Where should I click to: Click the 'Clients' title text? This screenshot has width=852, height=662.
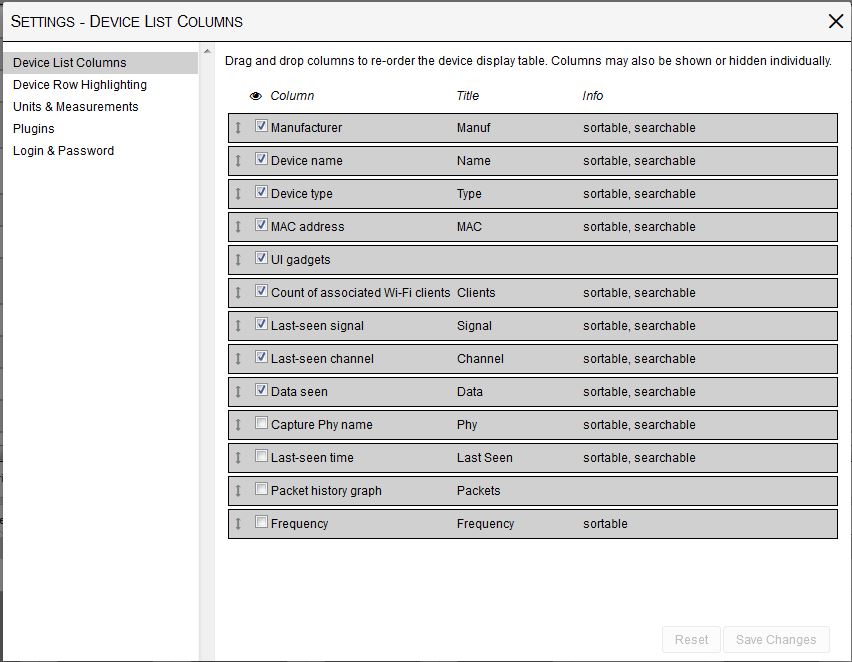tap(476, 293)
